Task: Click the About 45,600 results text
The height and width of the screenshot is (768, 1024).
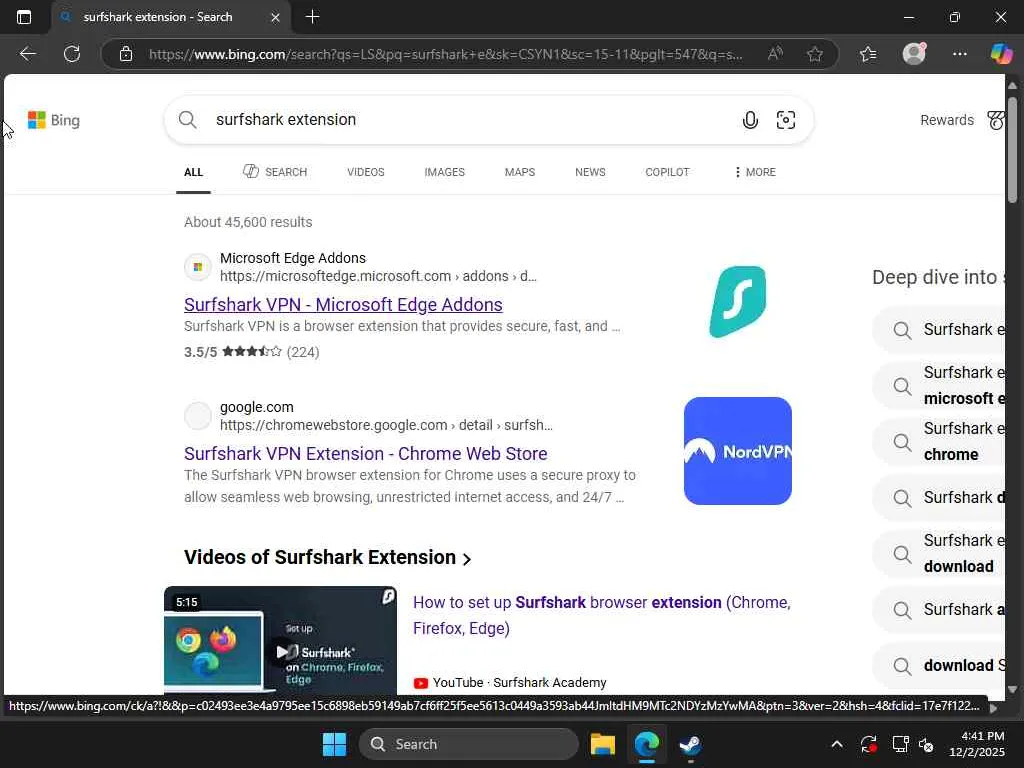Action: pos(248,222)
